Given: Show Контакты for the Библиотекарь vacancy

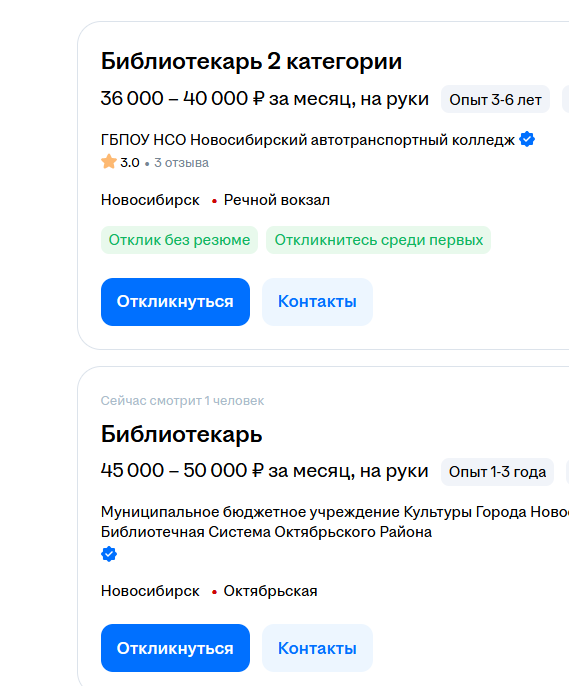Looking at the screenshot, I should tap(317, 648).
